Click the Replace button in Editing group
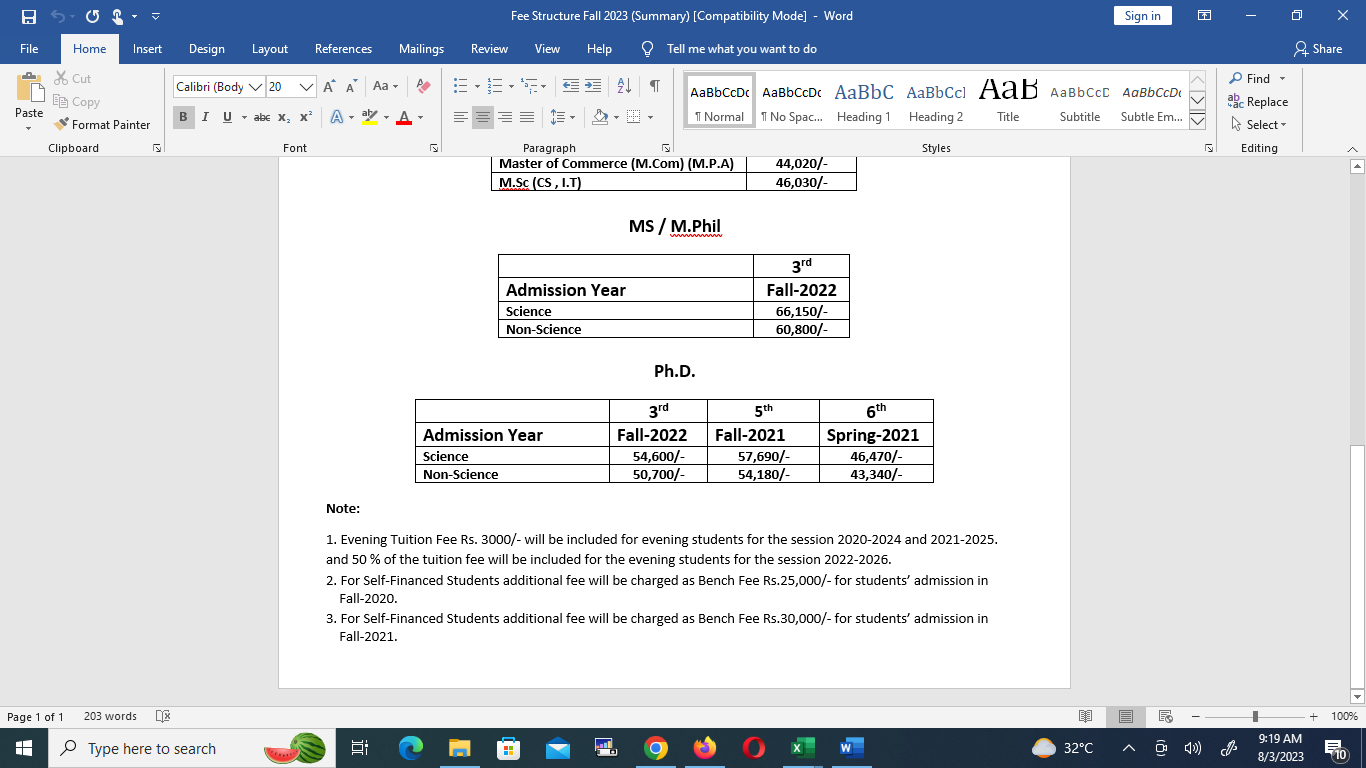Image resolution: width=1366 pixels, height=768 pixels. click(x=1258, y=102)
